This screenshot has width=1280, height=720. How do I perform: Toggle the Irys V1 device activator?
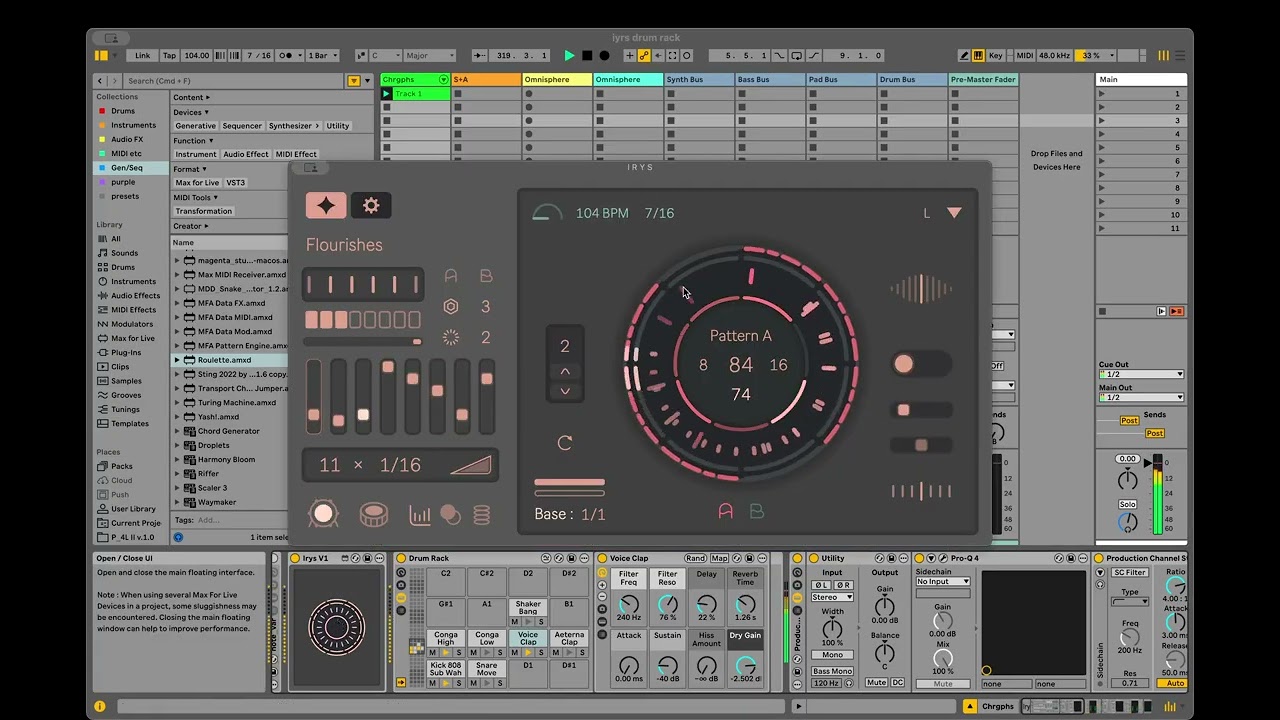click(x=295, y=558)
